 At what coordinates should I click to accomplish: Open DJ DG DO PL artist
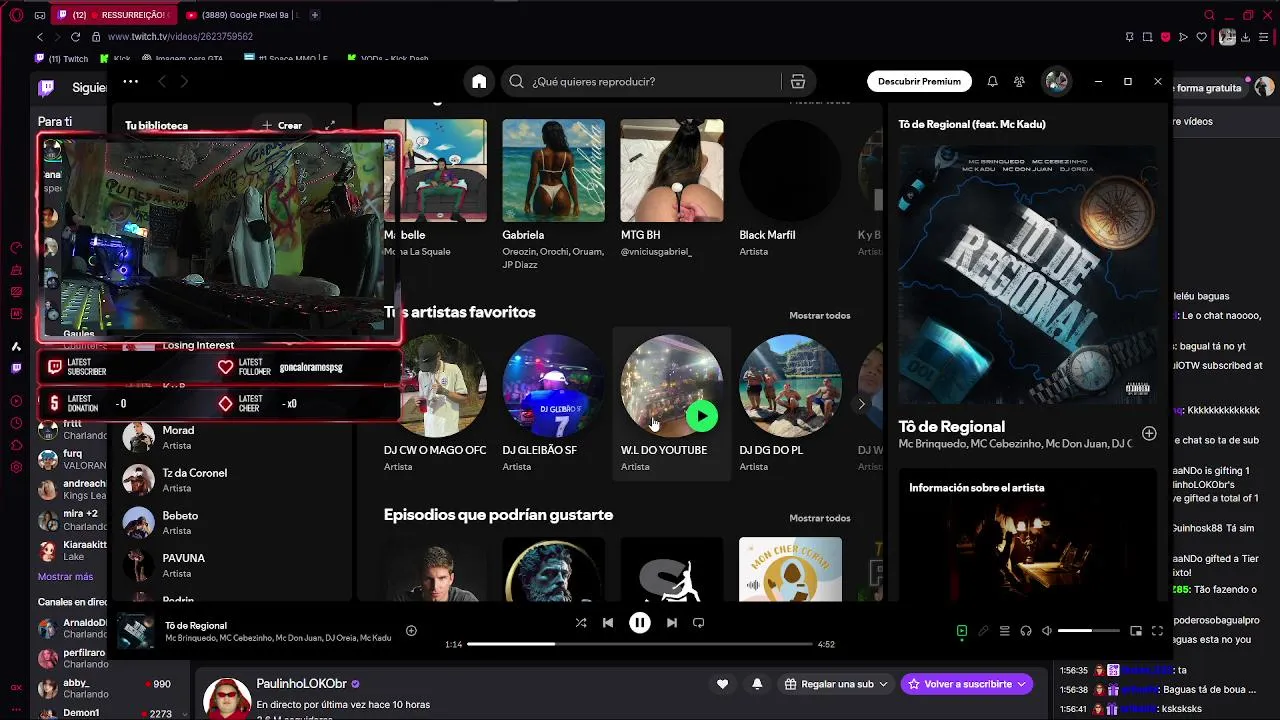coord(790,386)
